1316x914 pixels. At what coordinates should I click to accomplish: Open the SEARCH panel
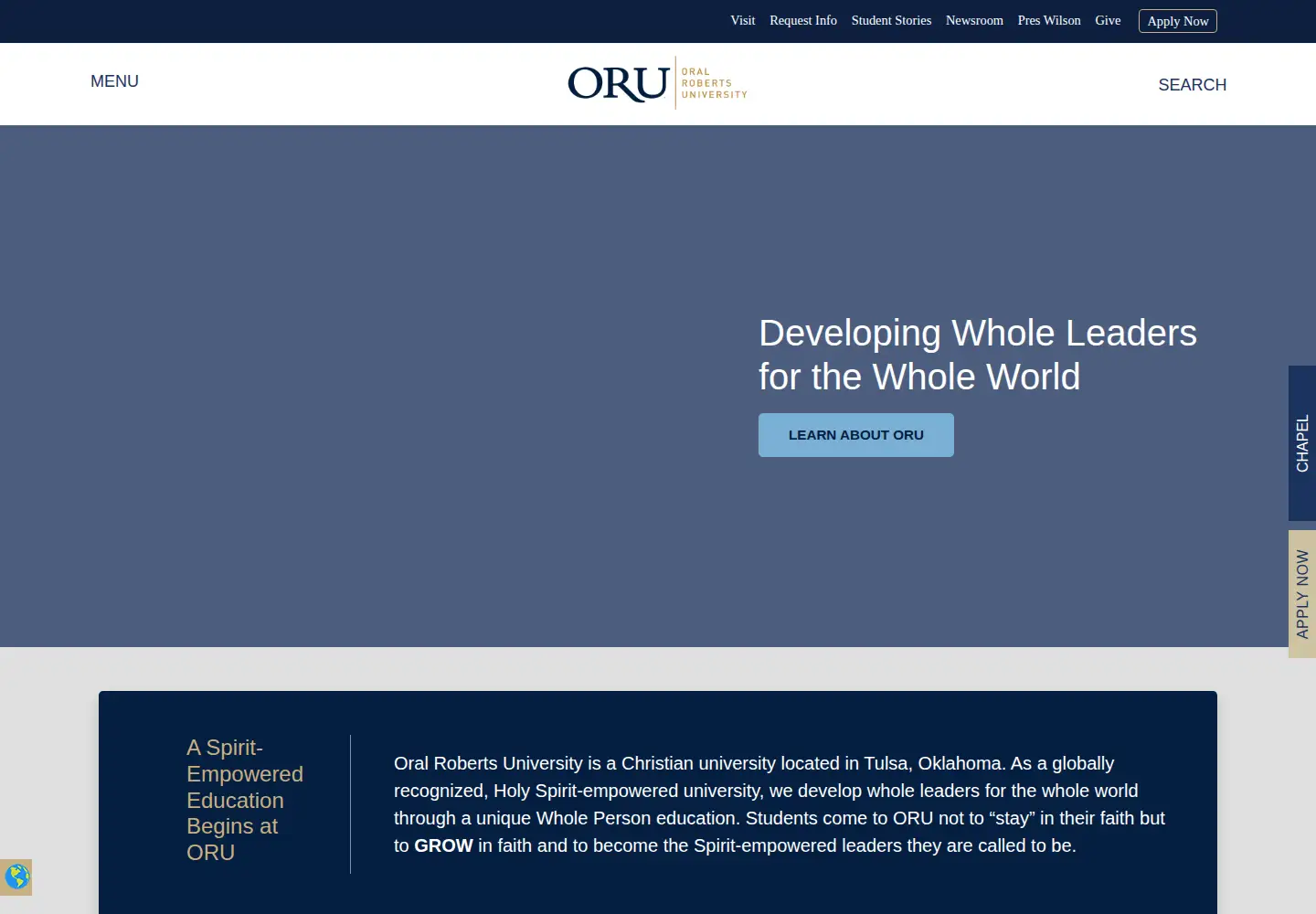(x=1192, y=85)
